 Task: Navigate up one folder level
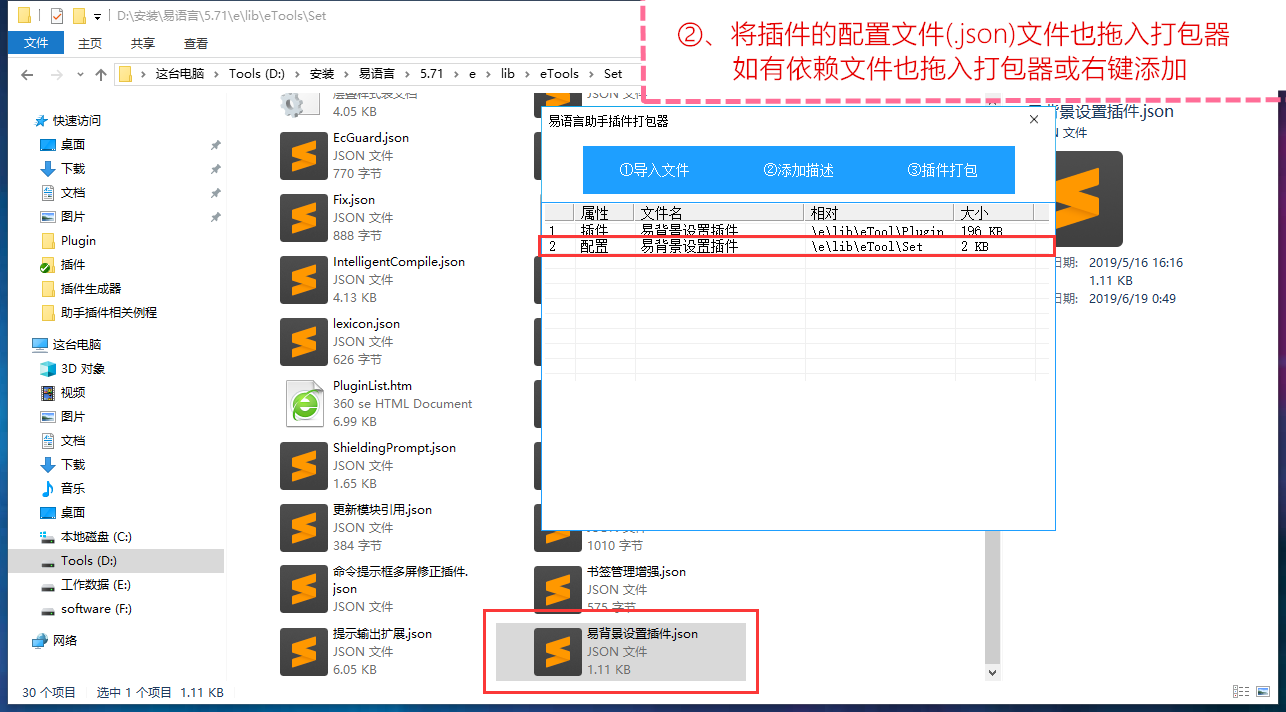pos(100,74)
